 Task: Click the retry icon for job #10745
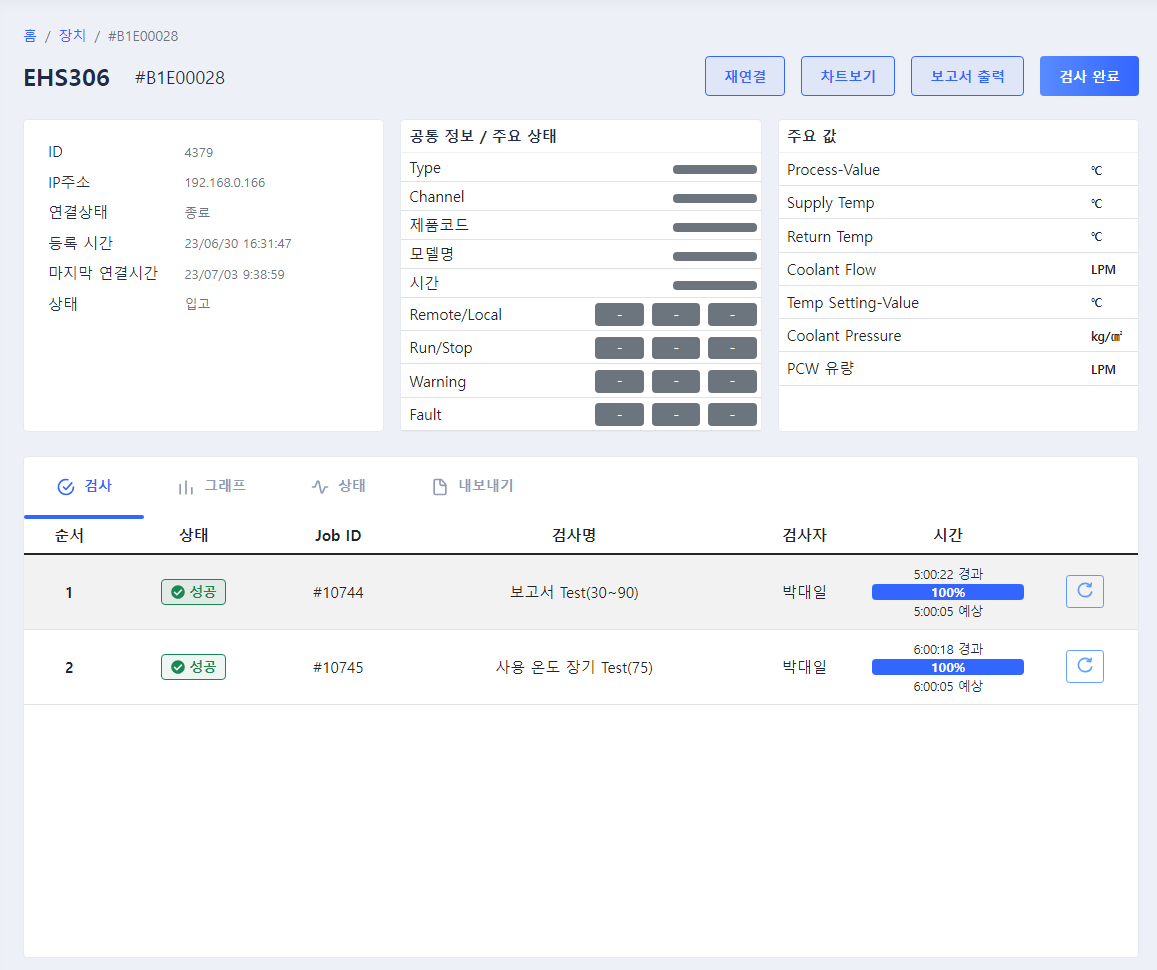coord(1085,667)
